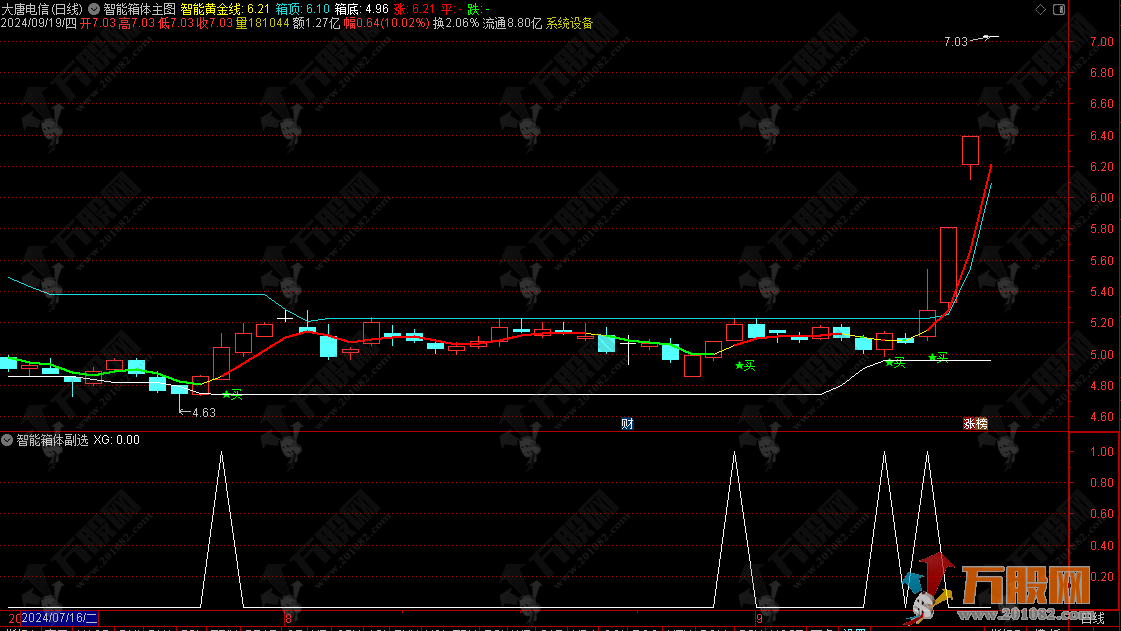1121x631 pixels.
Task: Click the 幅0.64(10.02%) change value
Action: [x=386, y=24]
